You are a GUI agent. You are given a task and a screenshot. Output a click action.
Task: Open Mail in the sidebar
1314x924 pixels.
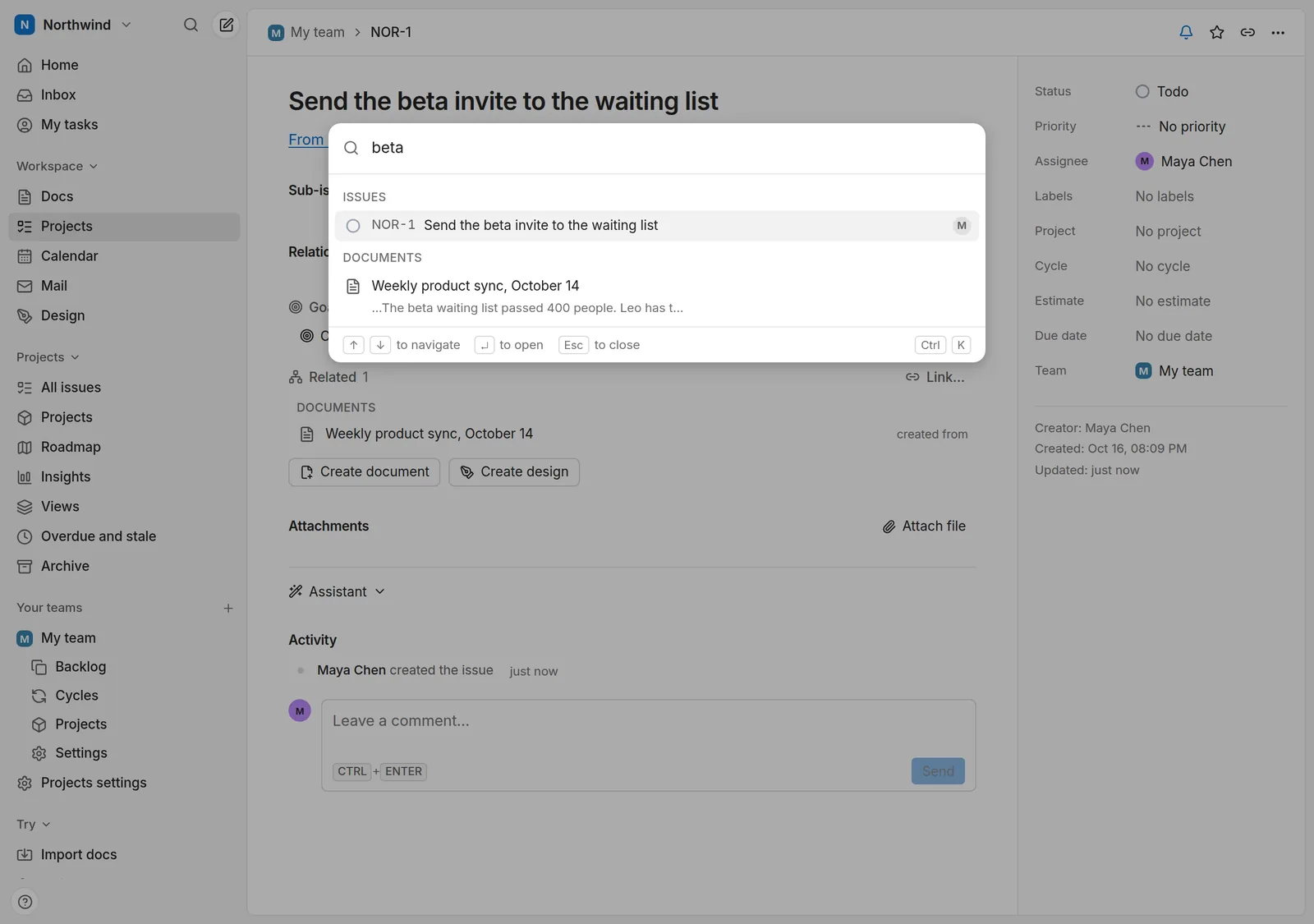click(x=124, y=286)
